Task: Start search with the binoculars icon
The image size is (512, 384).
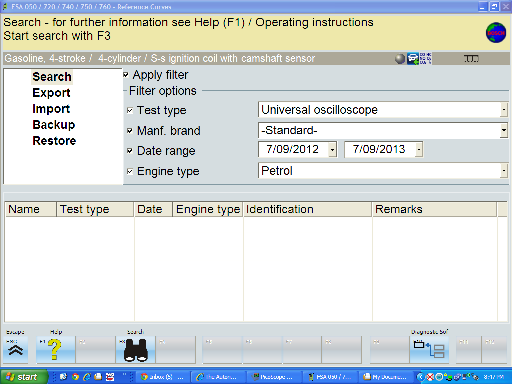Action: click(135, 349)
